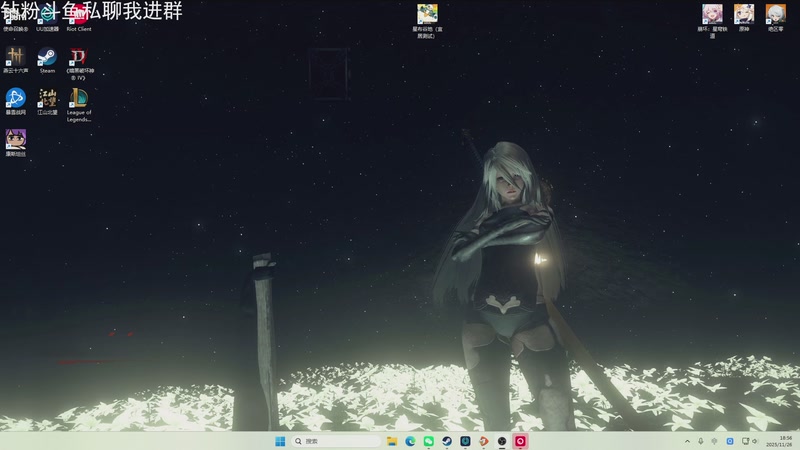This screenshot has height=450, width=800.
Task: Select the 江山北望 desktop shortcut
Action: click(47, 102)
